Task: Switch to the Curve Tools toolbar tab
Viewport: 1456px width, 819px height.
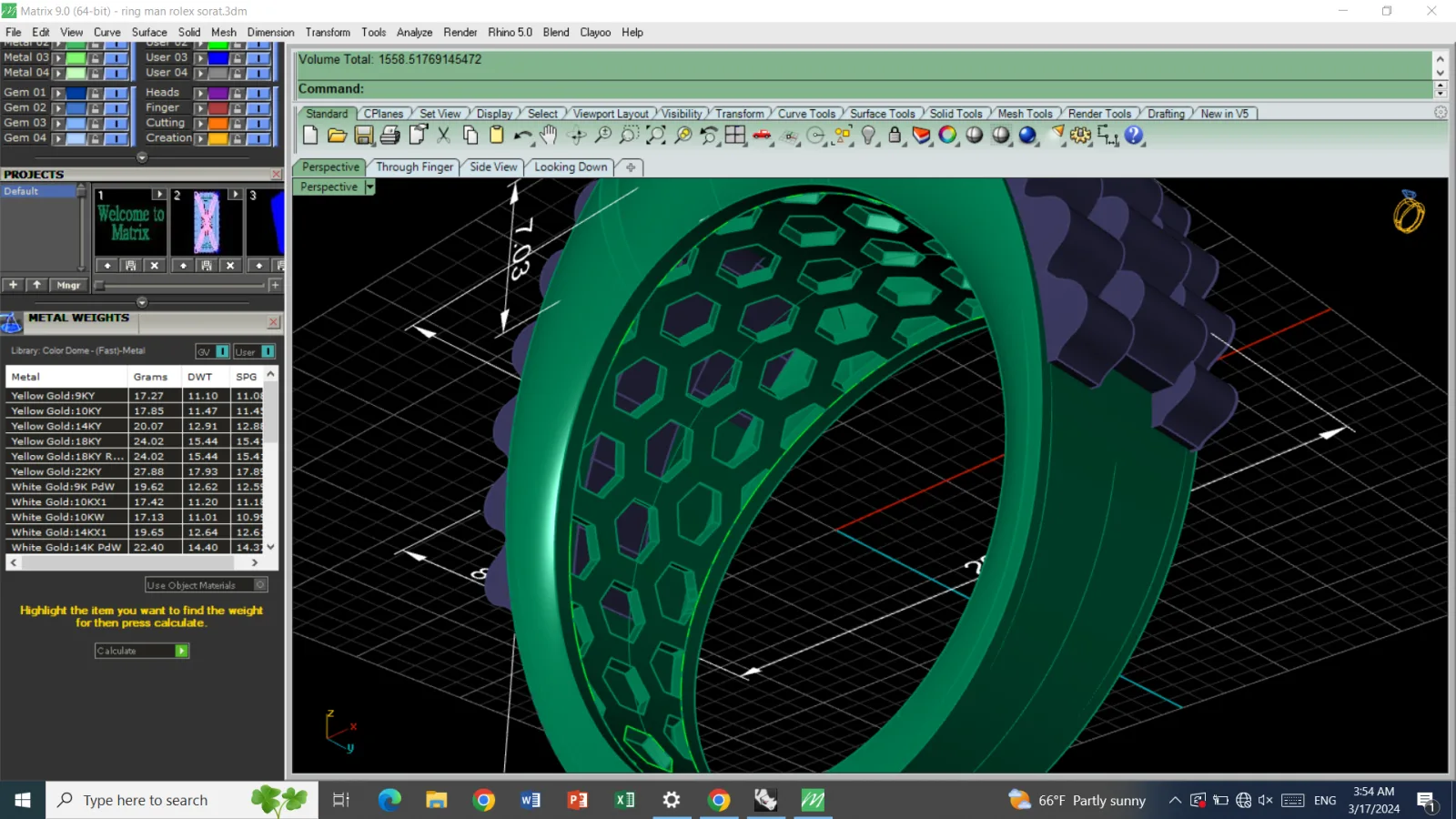Action: tap(806, 114)
